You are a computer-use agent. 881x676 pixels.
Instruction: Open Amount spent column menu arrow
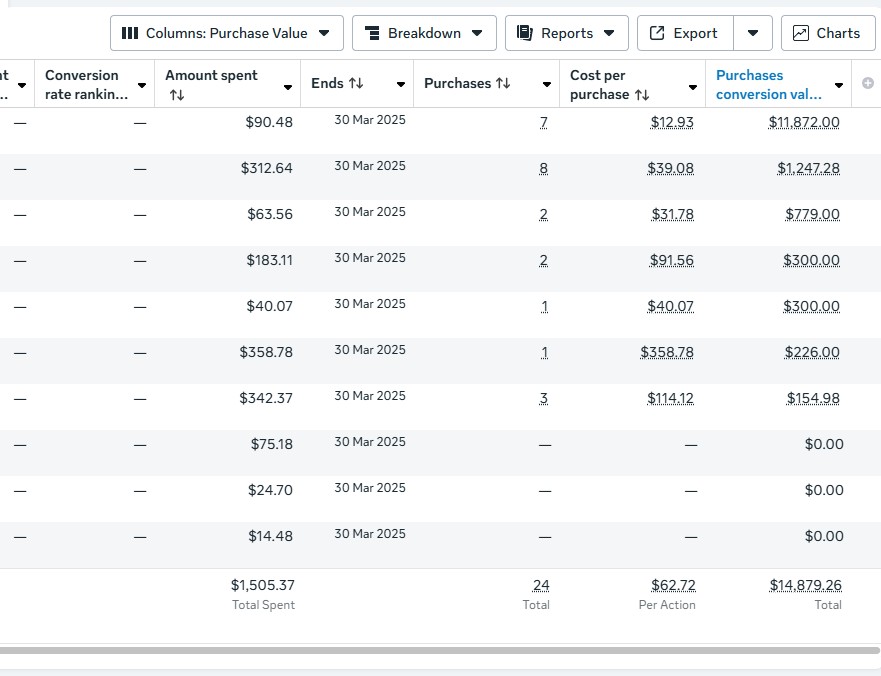tap(288, 87)
